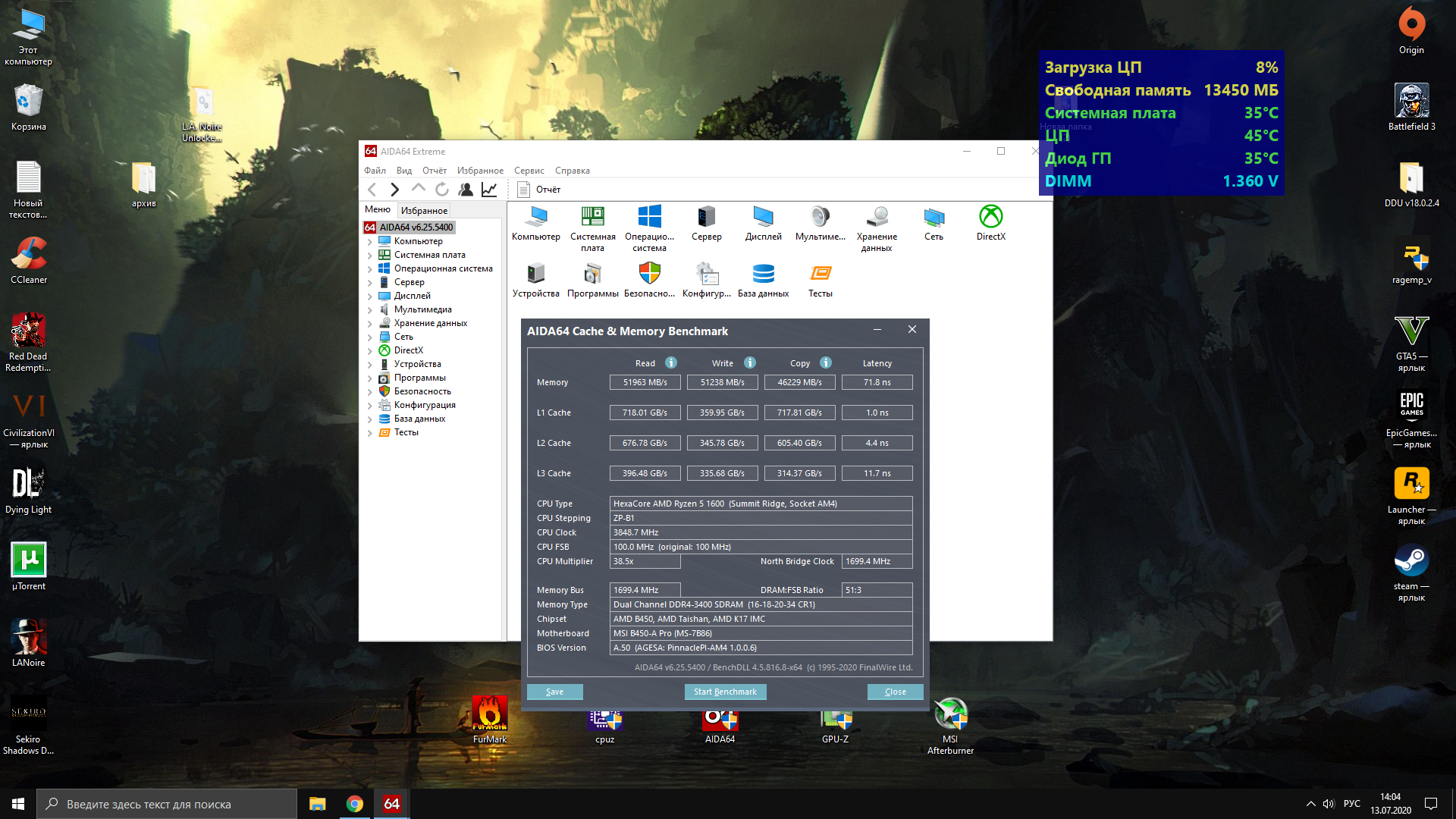
Task: Switch to the Меню sidebar tab
Action: coord(378,209)
